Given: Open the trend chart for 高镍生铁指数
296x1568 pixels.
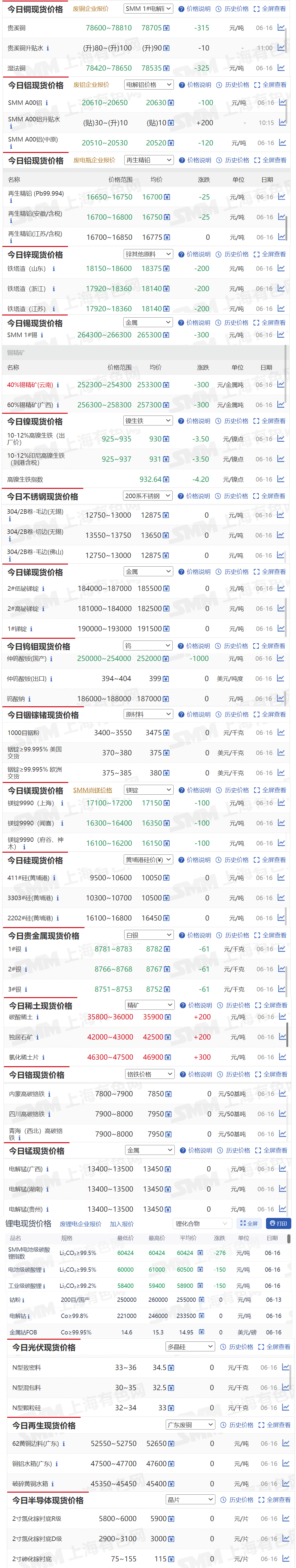Looking at the screenshot, I should point(281,478).
